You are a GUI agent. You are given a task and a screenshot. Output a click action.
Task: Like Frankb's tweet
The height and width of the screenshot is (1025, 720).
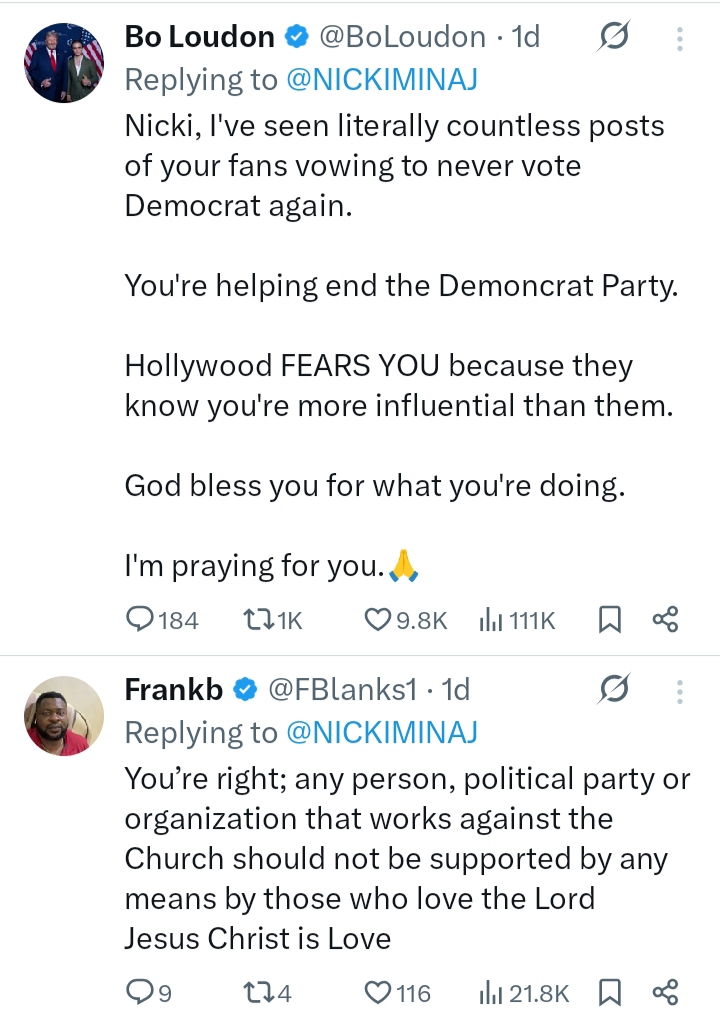coord(398,994)
